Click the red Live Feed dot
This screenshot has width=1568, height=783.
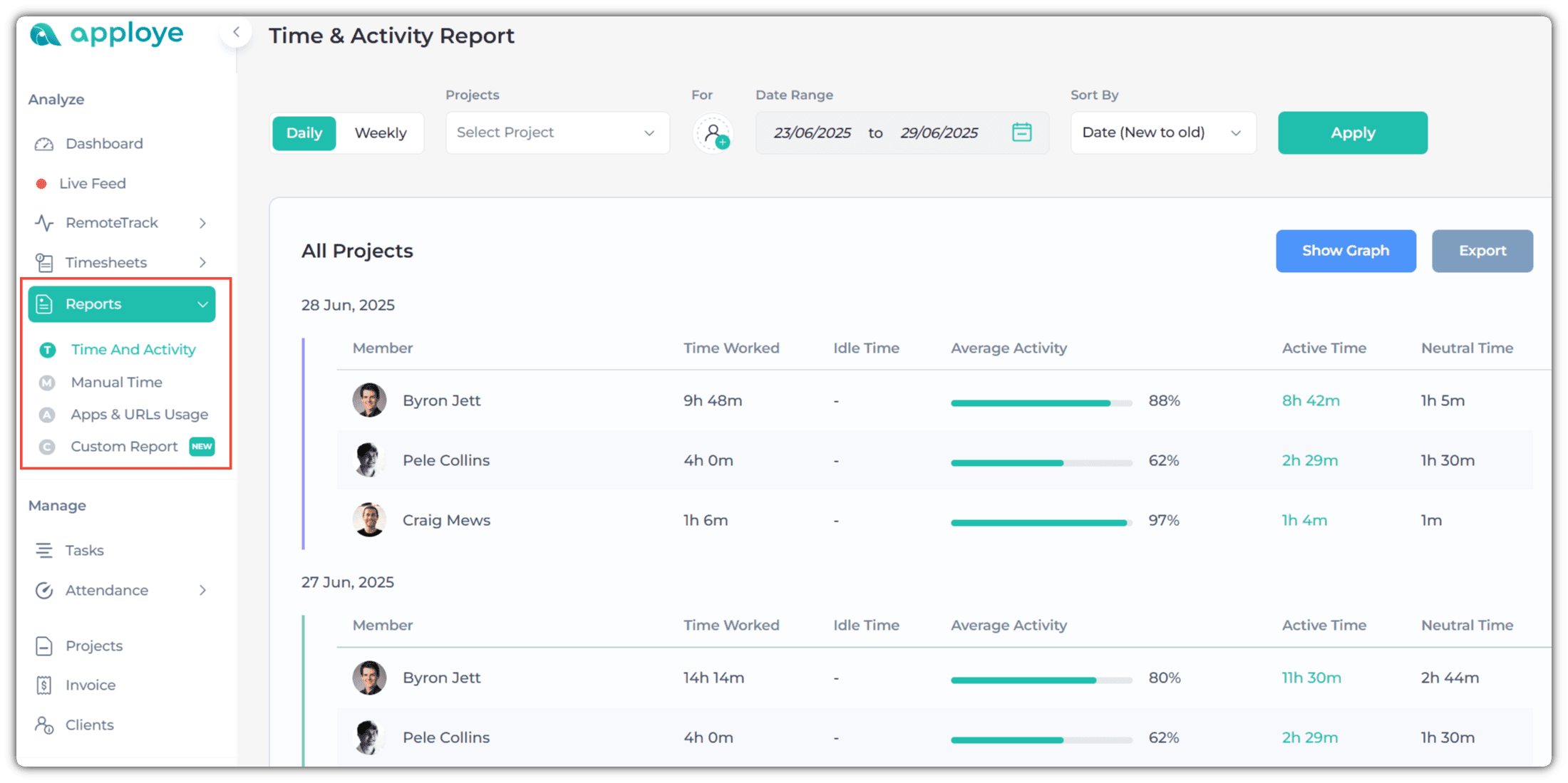41,184
